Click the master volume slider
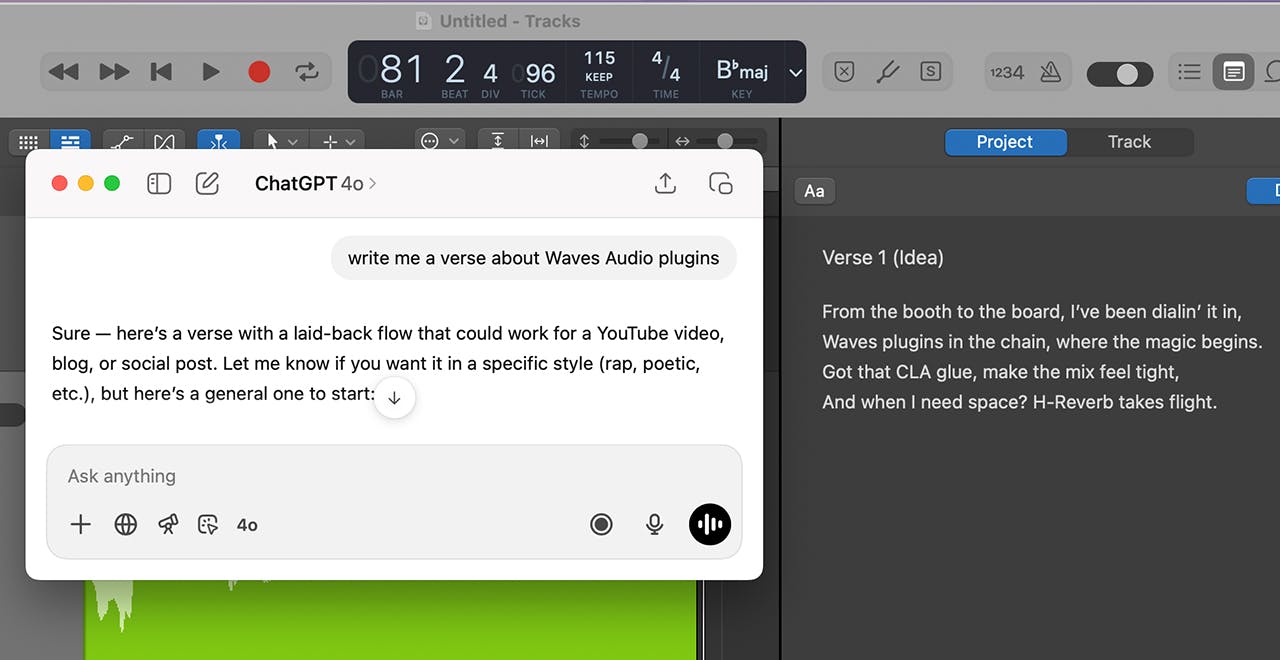This screenshot has height=660, width=1280. 1119,74
